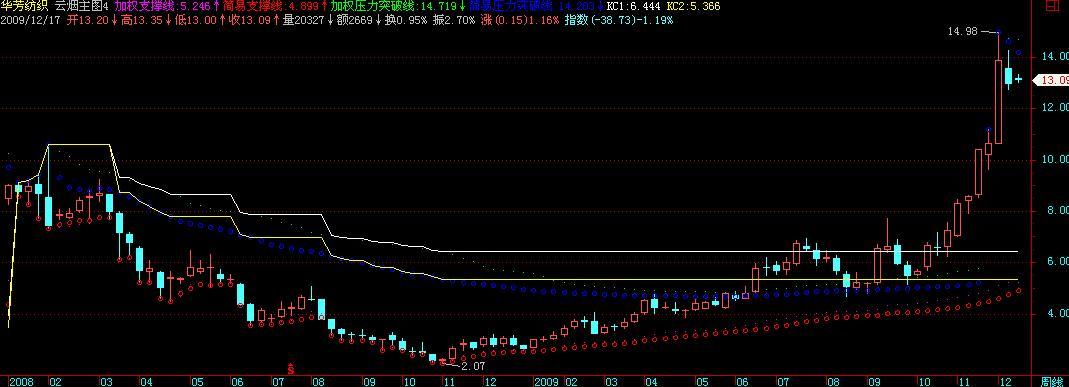Click the 4.00 price axis label
Image resolution: width=1069 pixels, height=387 pixels.
coord(1056,314)
